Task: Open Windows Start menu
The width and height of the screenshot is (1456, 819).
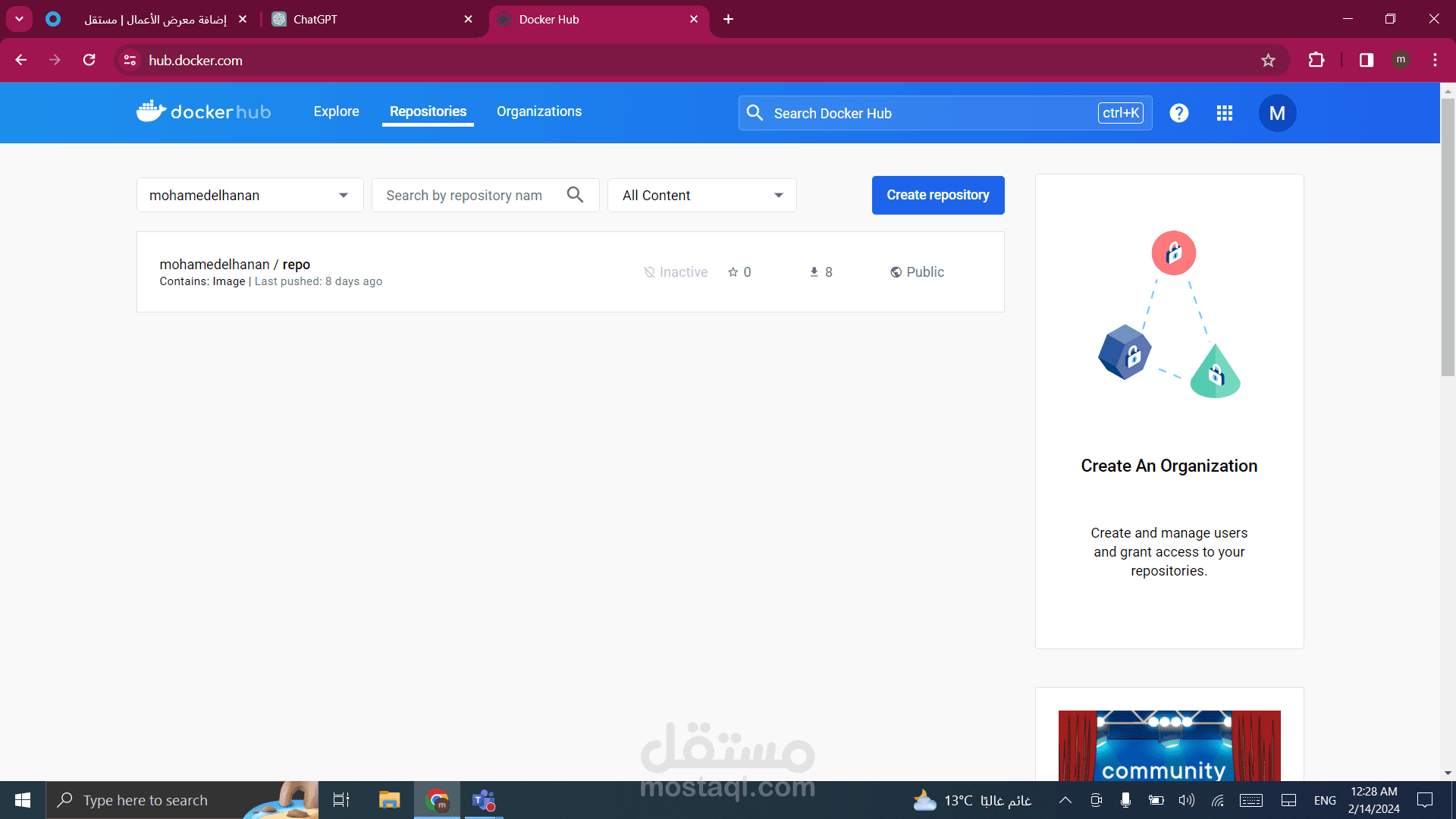Action: [x=23, y=800]
